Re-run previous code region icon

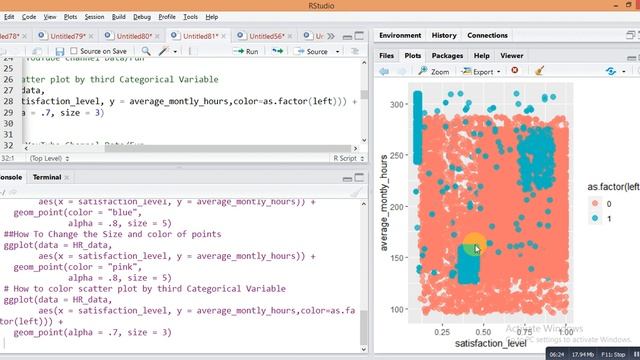coord(278,51)
